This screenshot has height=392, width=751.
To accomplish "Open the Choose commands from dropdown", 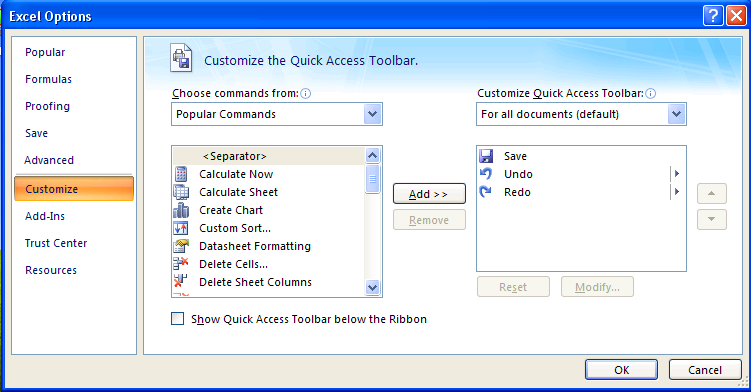I will [x=373, y=114].
